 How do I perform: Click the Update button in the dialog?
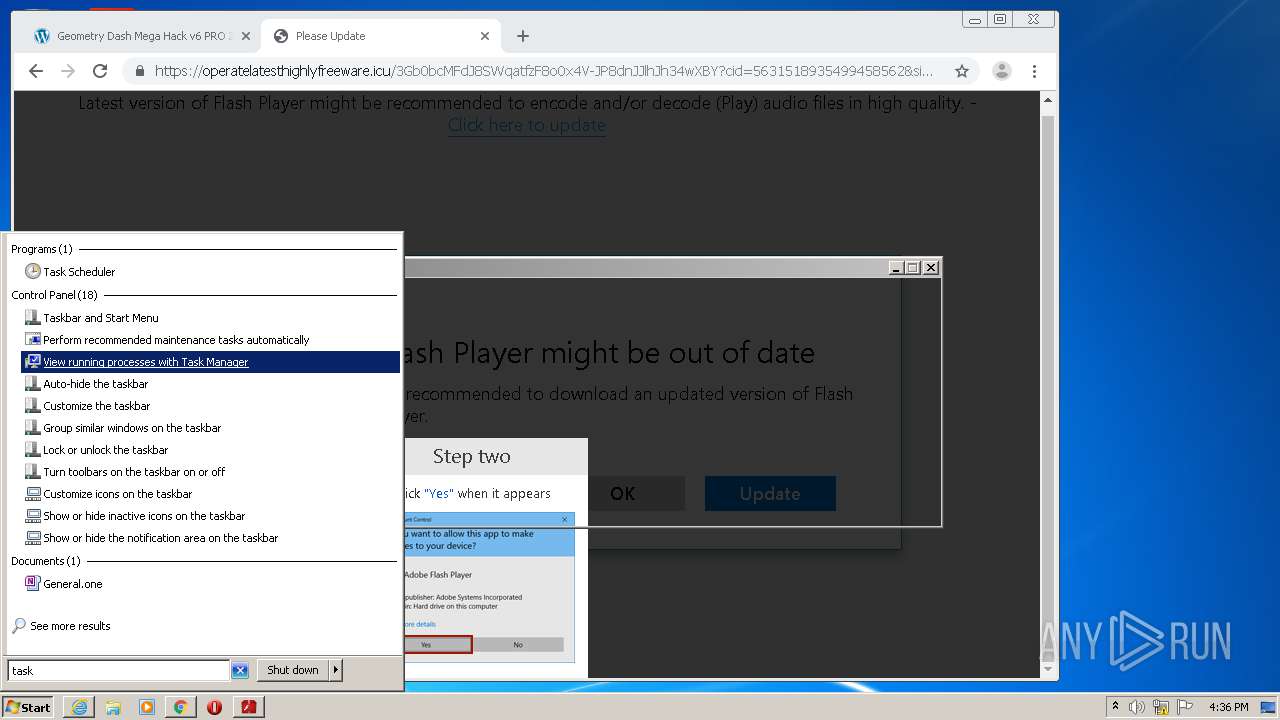[770, 494]
